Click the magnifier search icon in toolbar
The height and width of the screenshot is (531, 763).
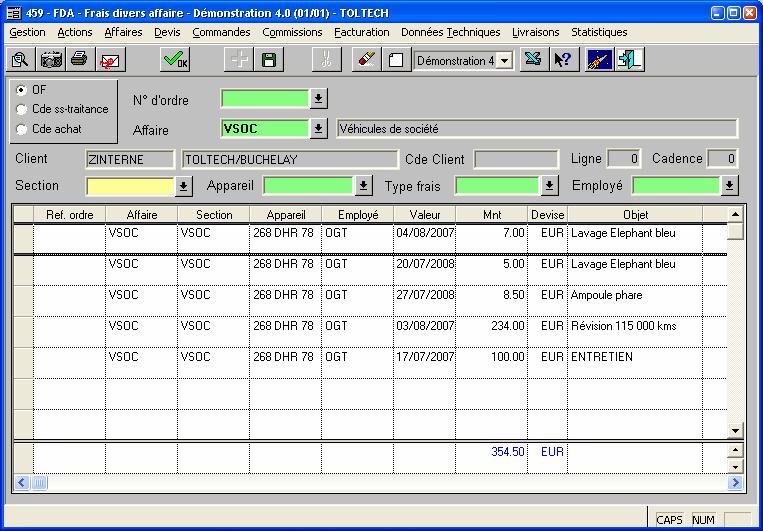pos(20,60)
